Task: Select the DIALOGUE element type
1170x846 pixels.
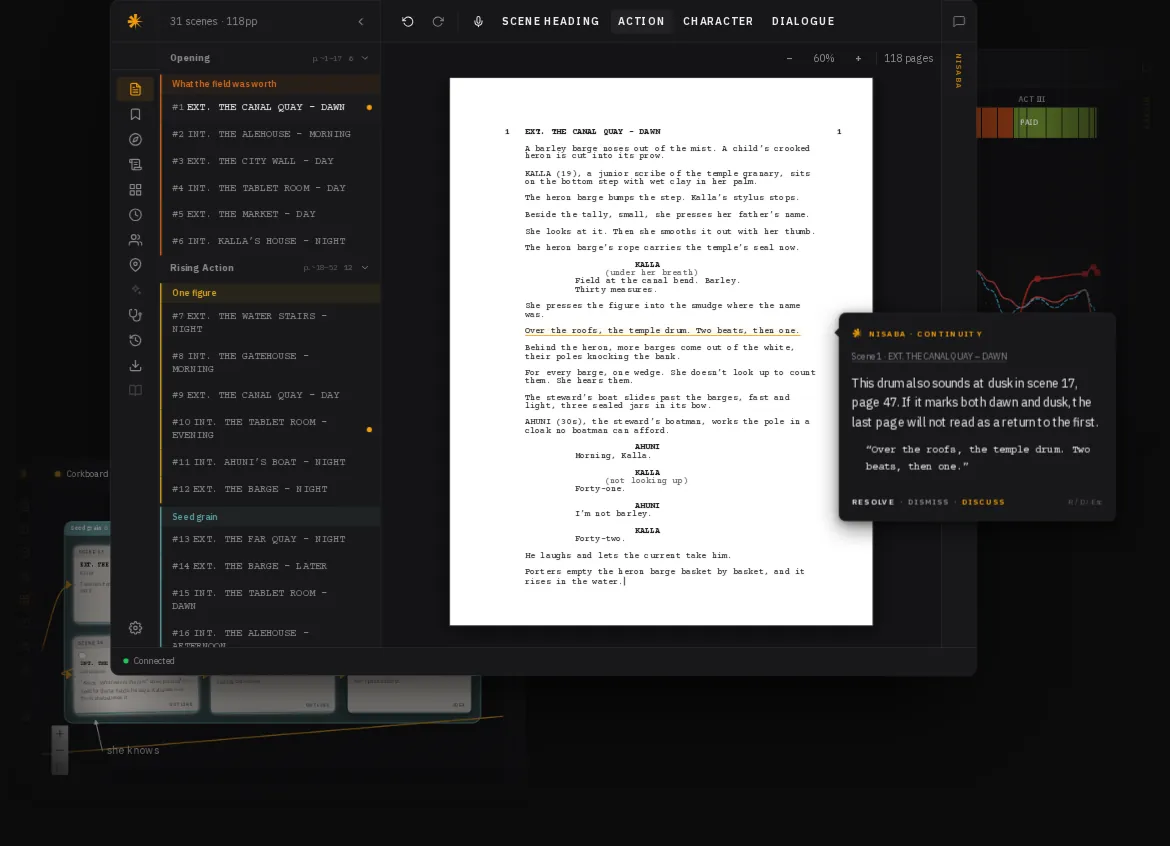Action: (x=803, y=21)
